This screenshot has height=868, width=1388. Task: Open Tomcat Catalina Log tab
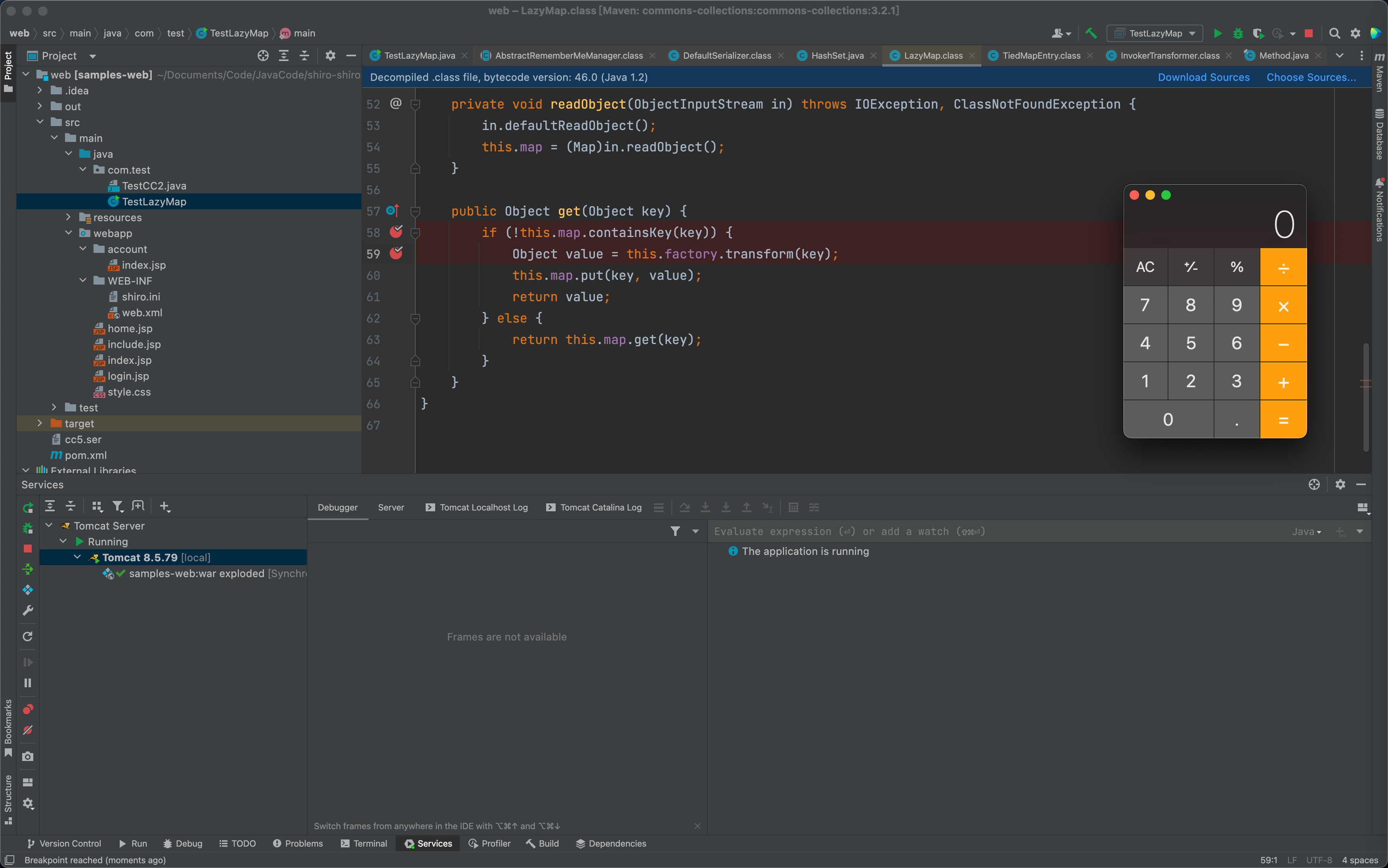(x=600, y=507)
